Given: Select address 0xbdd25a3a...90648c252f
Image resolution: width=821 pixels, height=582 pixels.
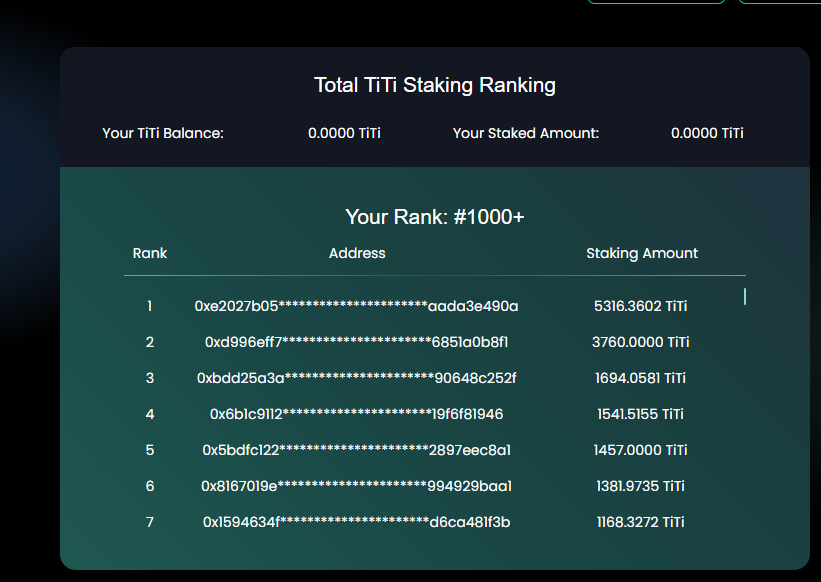Looking at the screenshot, I should (357, 378).
